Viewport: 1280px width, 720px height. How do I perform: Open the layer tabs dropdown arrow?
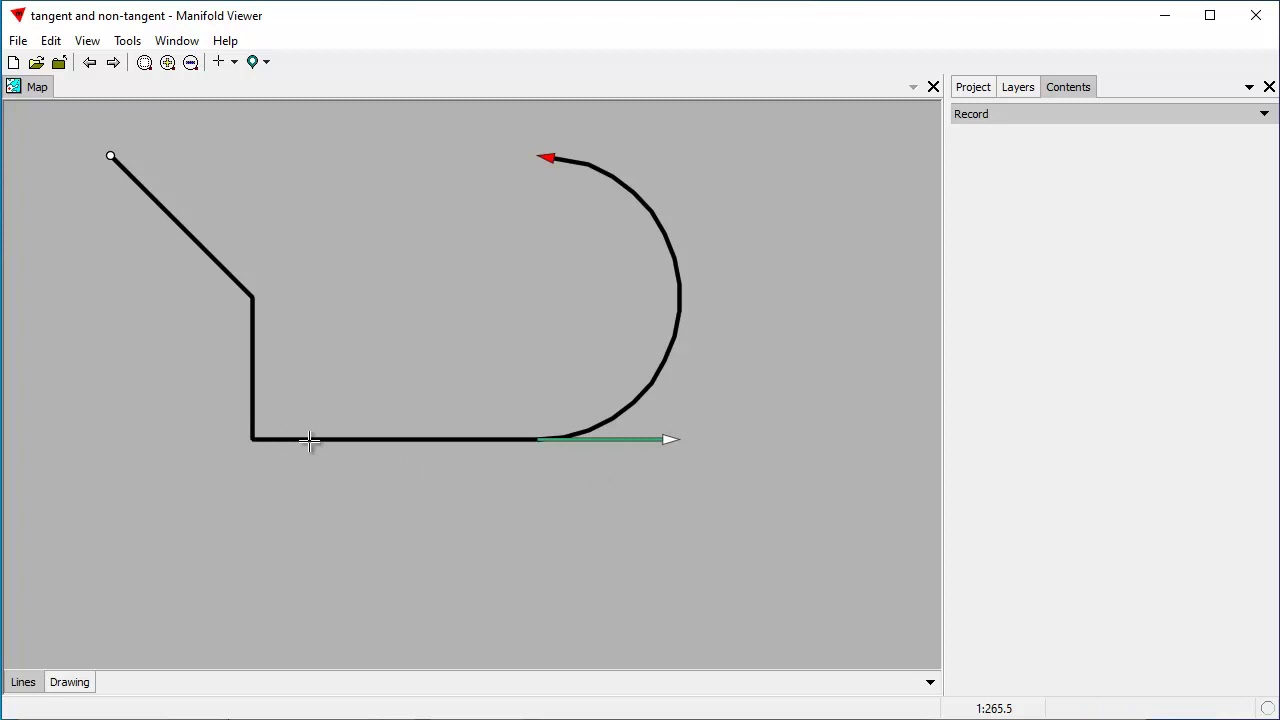point(930,682)
